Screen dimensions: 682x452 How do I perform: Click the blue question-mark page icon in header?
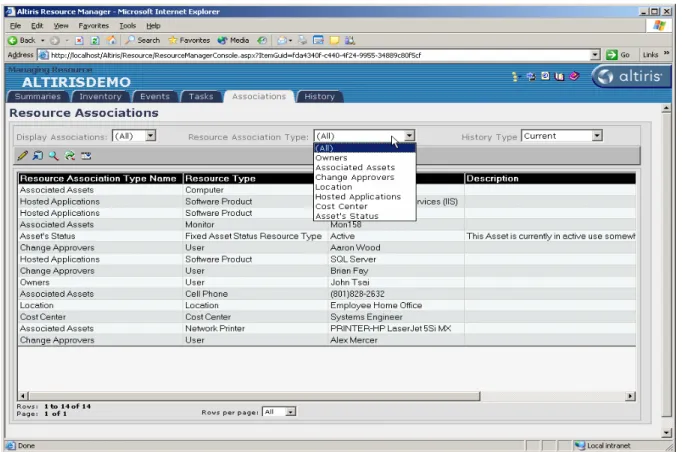(x=545, y=76)
